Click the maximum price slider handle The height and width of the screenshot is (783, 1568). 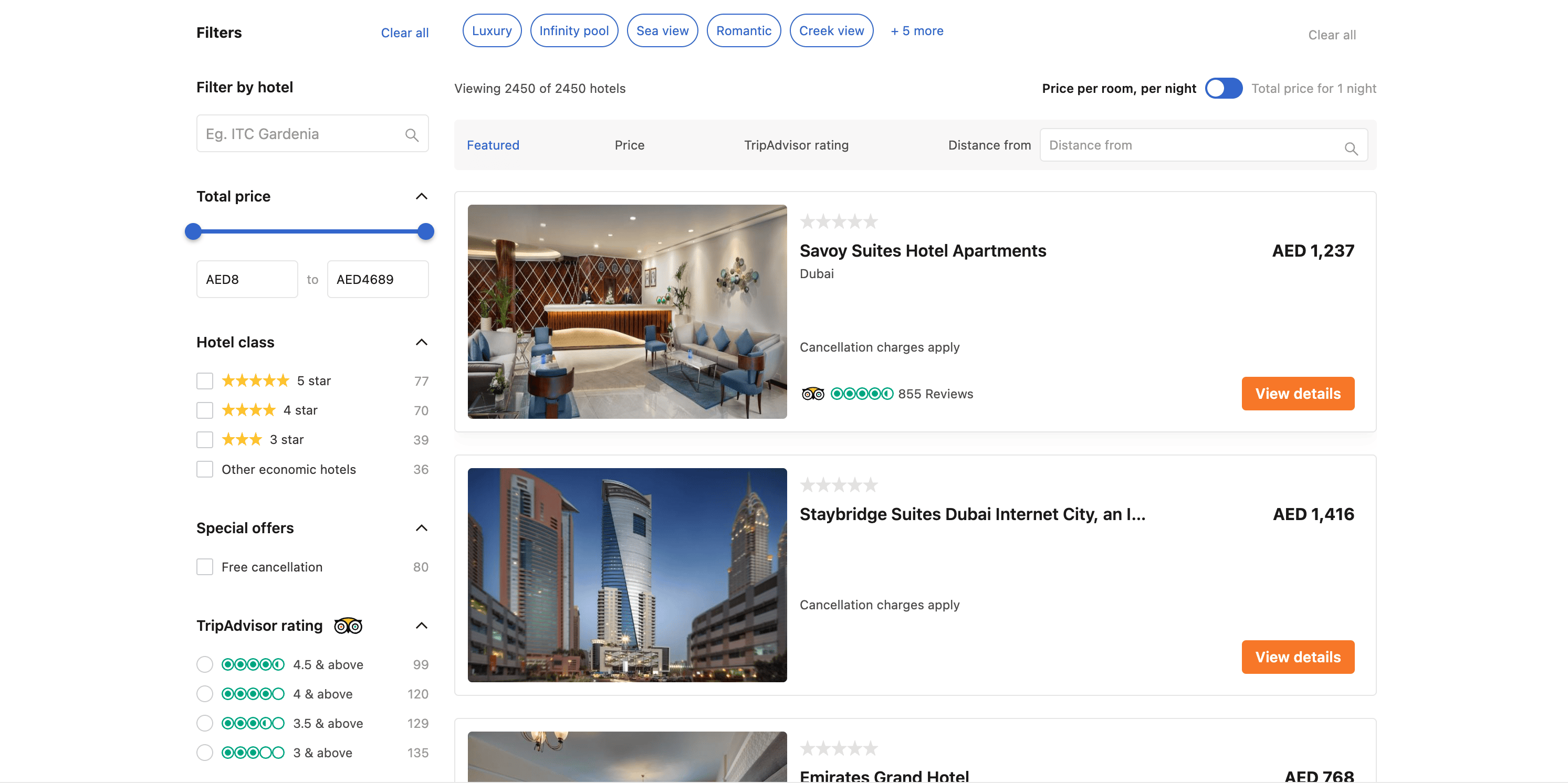[x=426, y=231]
